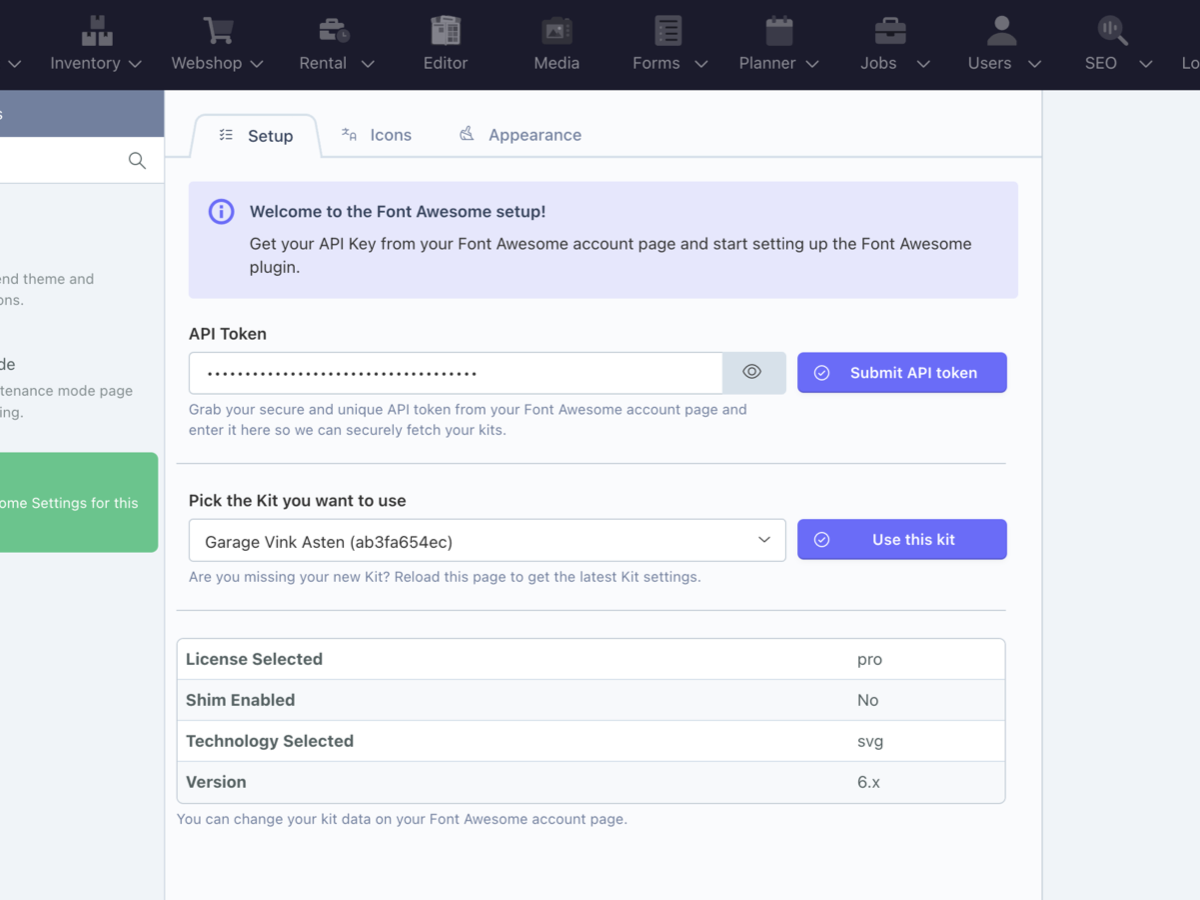Open the Planner calendar icon
Image resolution: width=1200 pixels, height=900 pixels.
coord(779,30)
